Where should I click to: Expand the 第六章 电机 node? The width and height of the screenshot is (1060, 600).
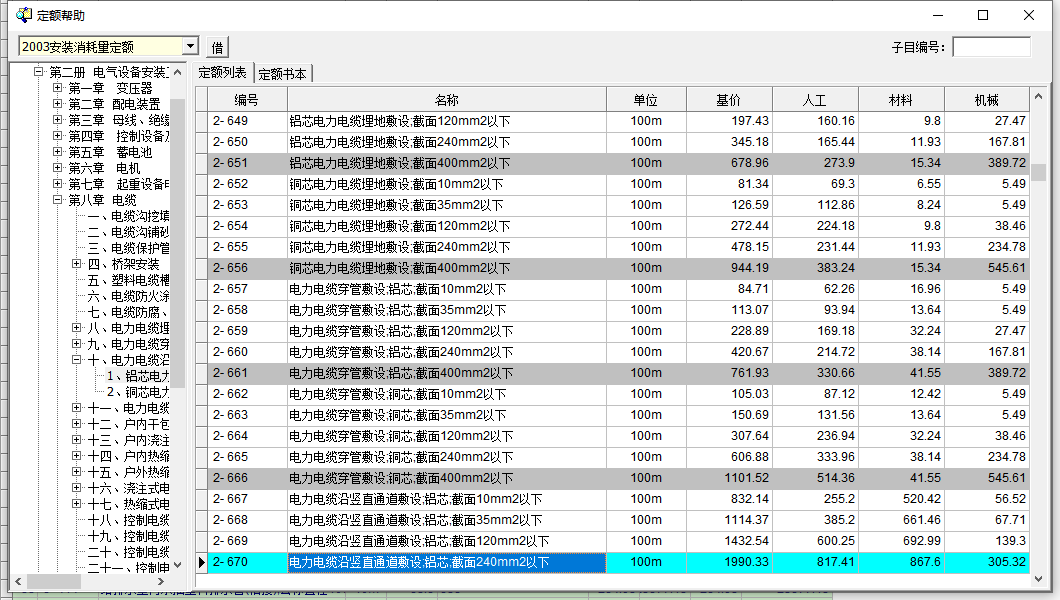pos(57,168)
